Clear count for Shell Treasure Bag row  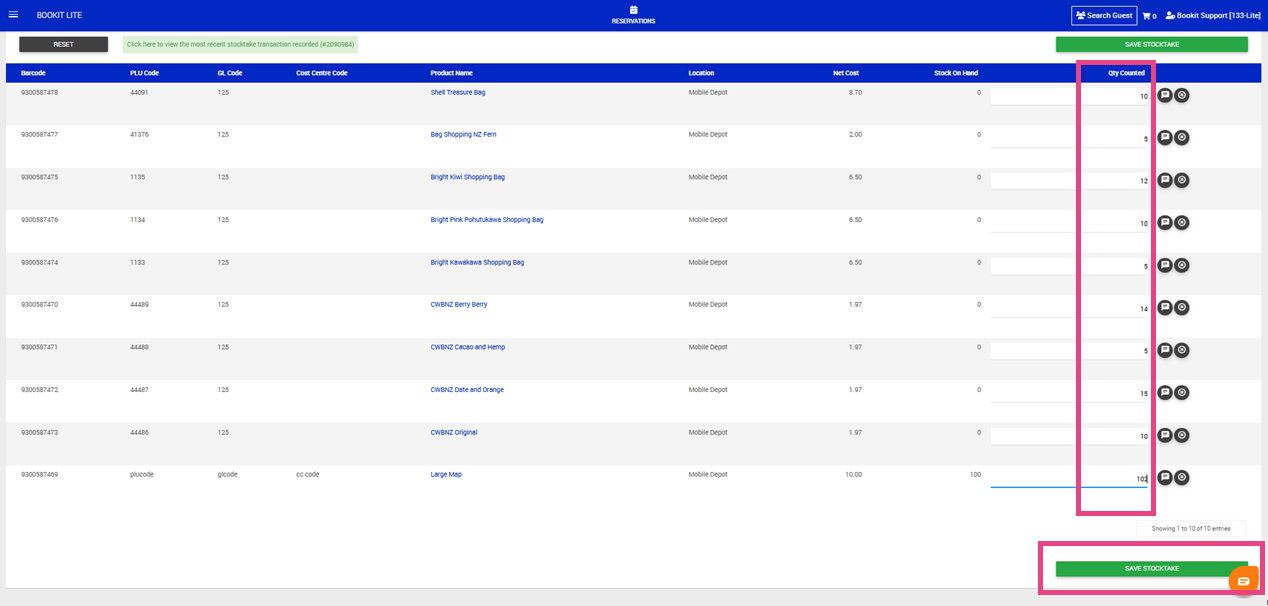point(1182,95)
